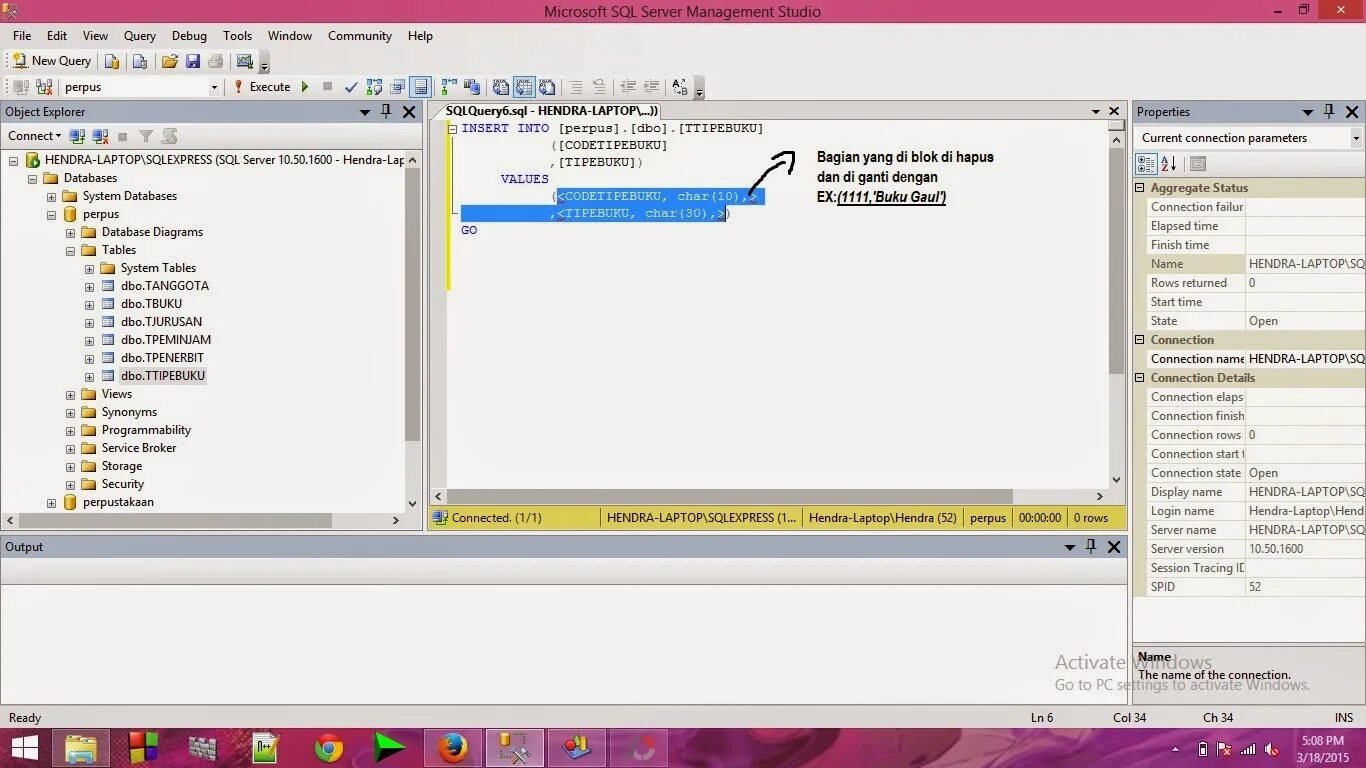Image resolution: width=1366 pixels, height=768 pixels.
Task: Open Object Explorer window position menu
Action: tap(365, 112)
